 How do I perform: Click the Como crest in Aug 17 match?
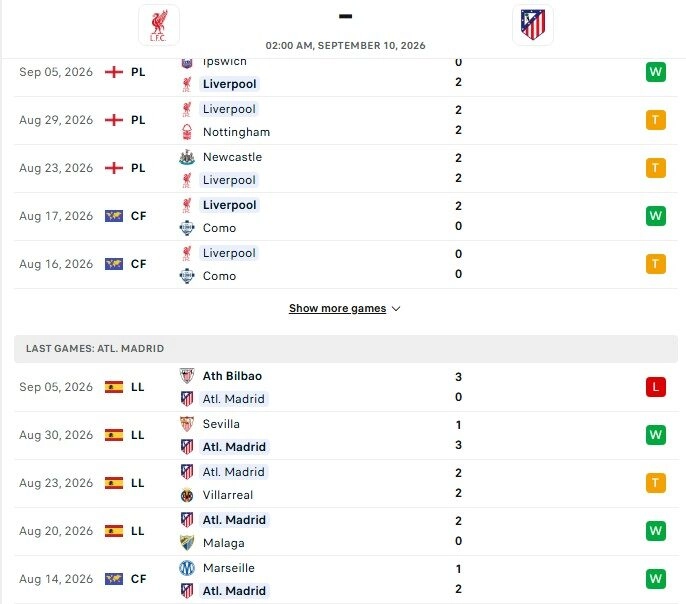coord(187,228)
